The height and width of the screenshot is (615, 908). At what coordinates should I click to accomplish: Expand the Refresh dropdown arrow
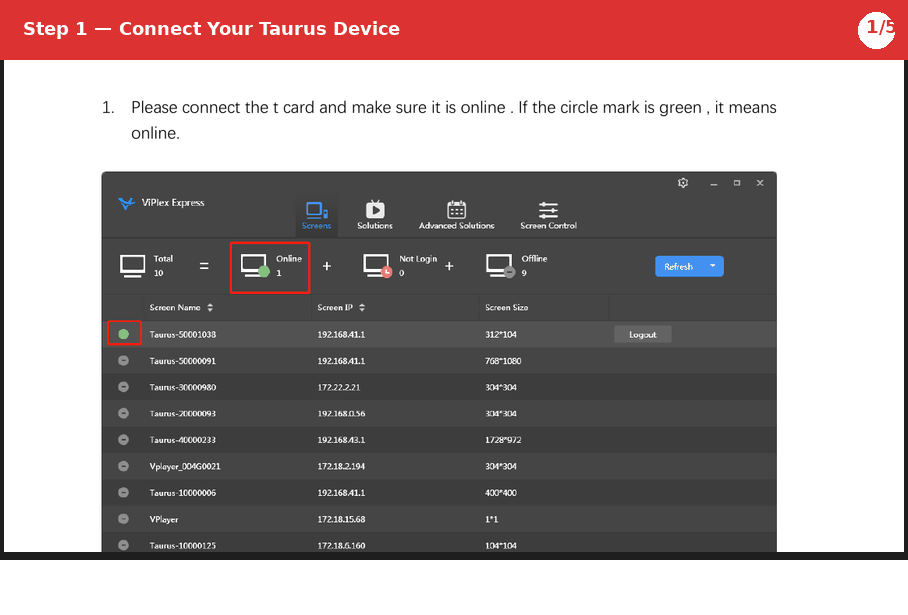(713, 266)
